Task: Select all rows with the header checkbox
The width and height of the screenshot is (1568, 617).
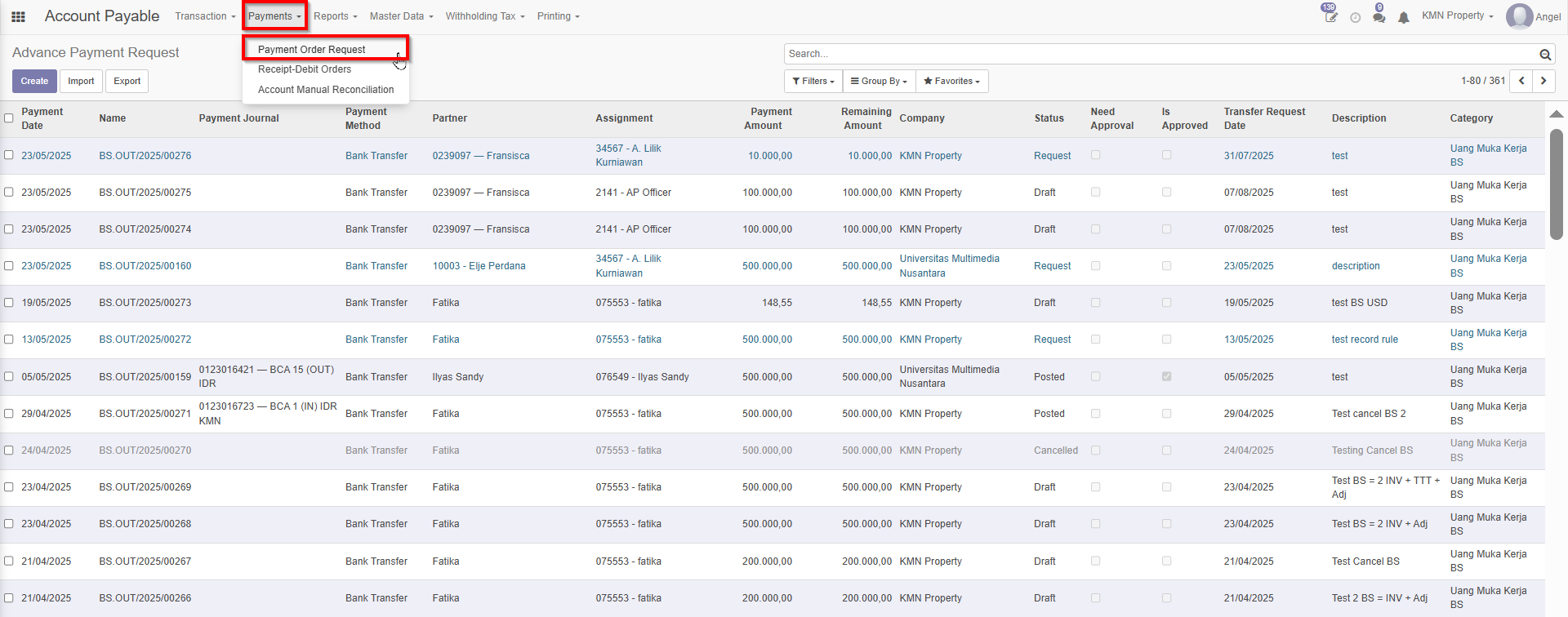Action: pyautogui.click(x=9, y=118)
